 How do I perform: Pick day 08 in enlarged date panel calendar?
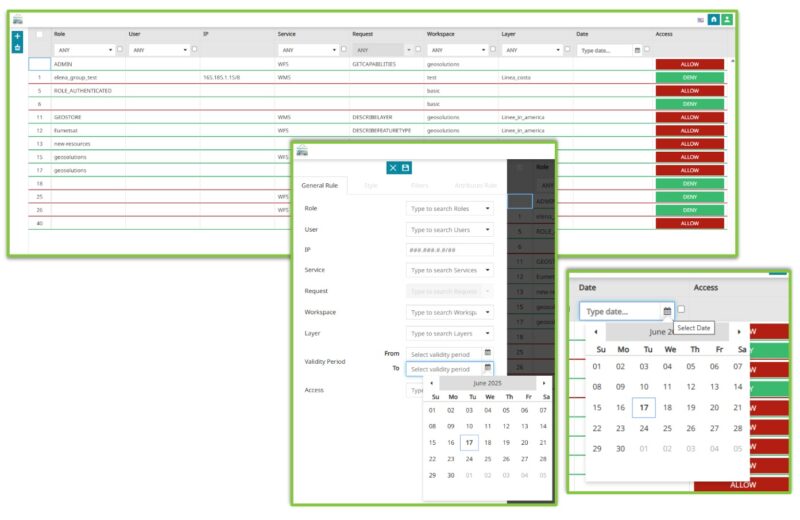(x=597, y=387)
